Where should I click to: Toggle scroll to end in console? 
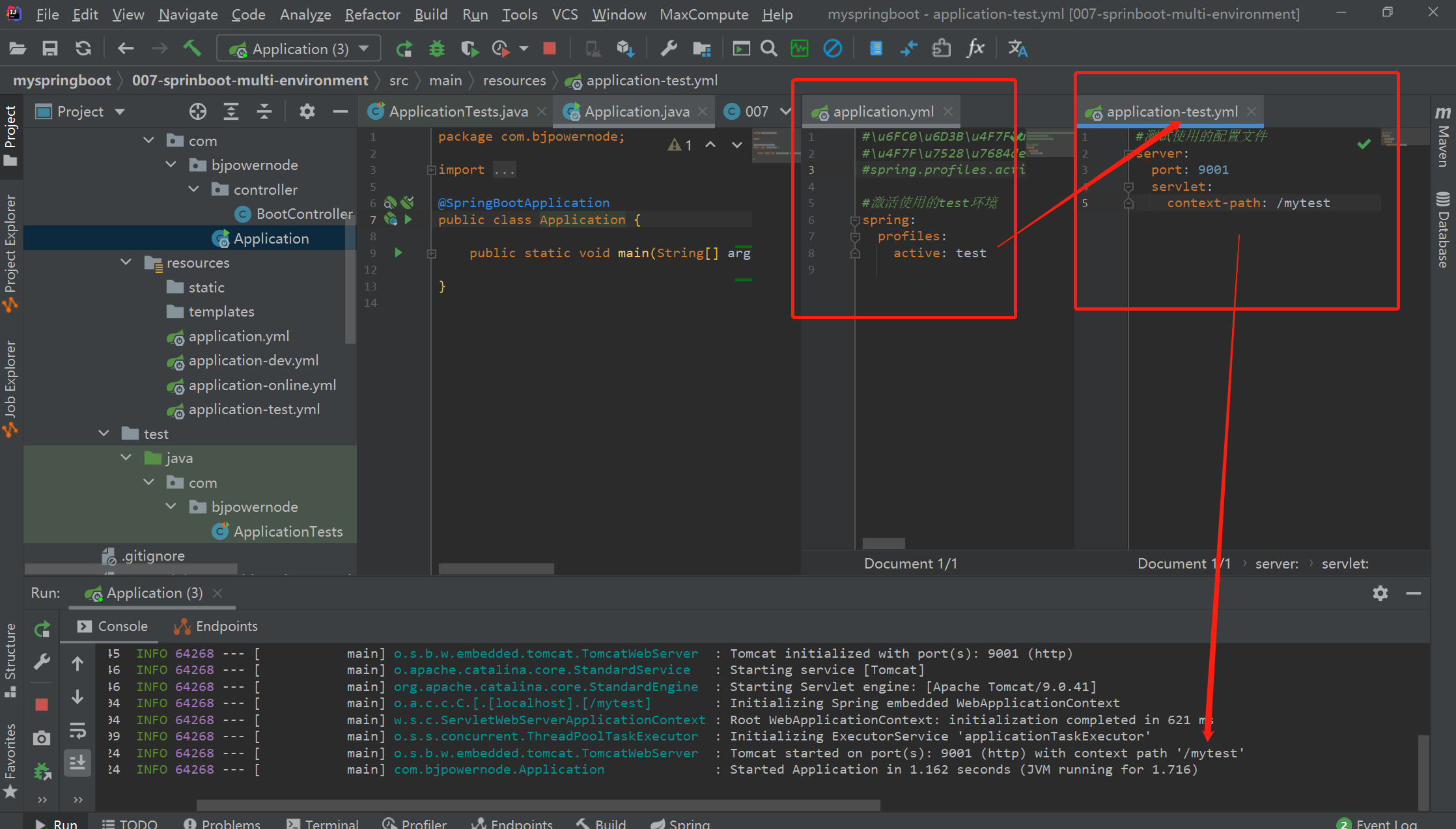pos(77,762)
